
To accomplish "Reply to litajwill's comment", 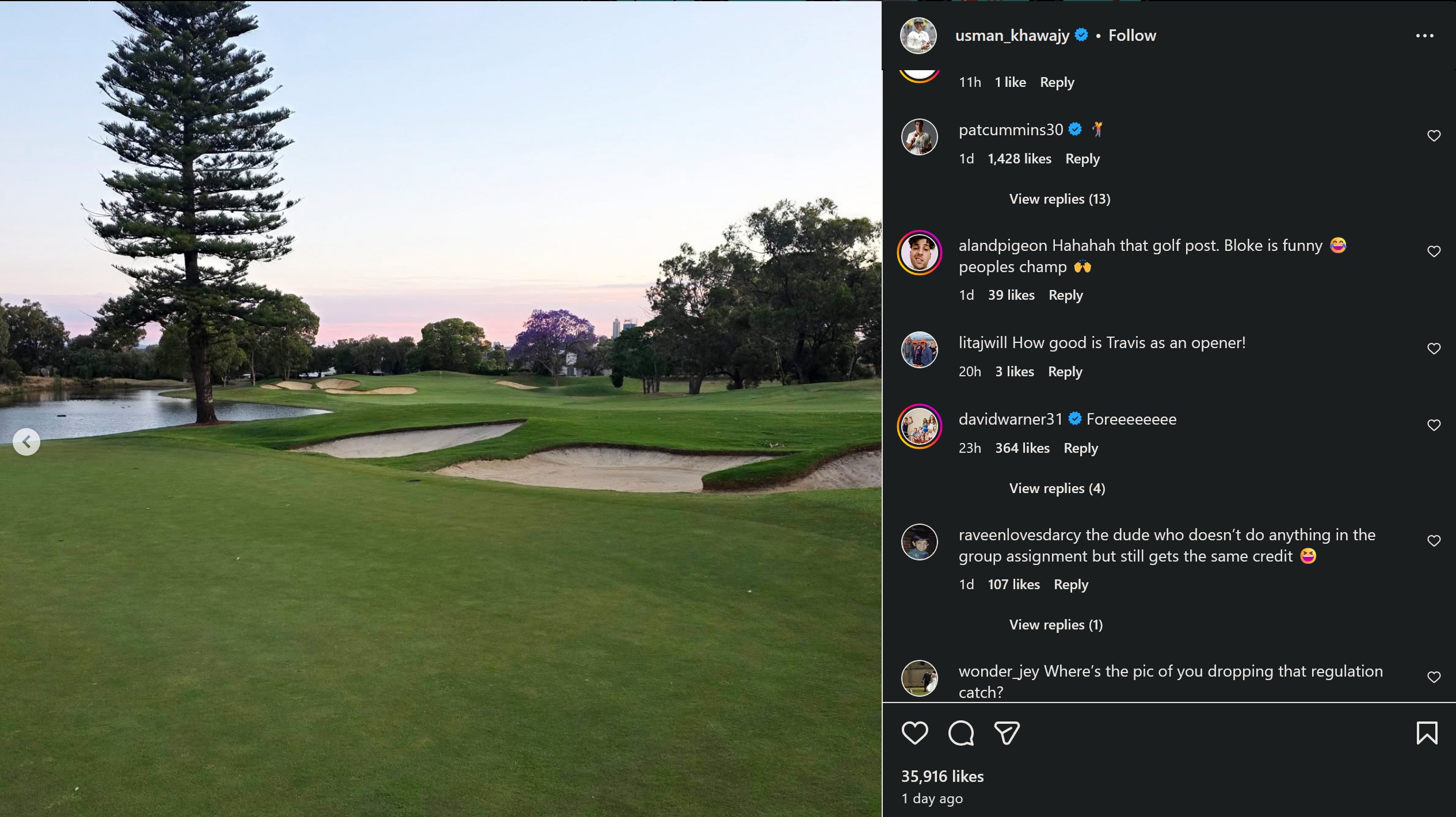I will pyautogui.click(x=1064, y=371).
